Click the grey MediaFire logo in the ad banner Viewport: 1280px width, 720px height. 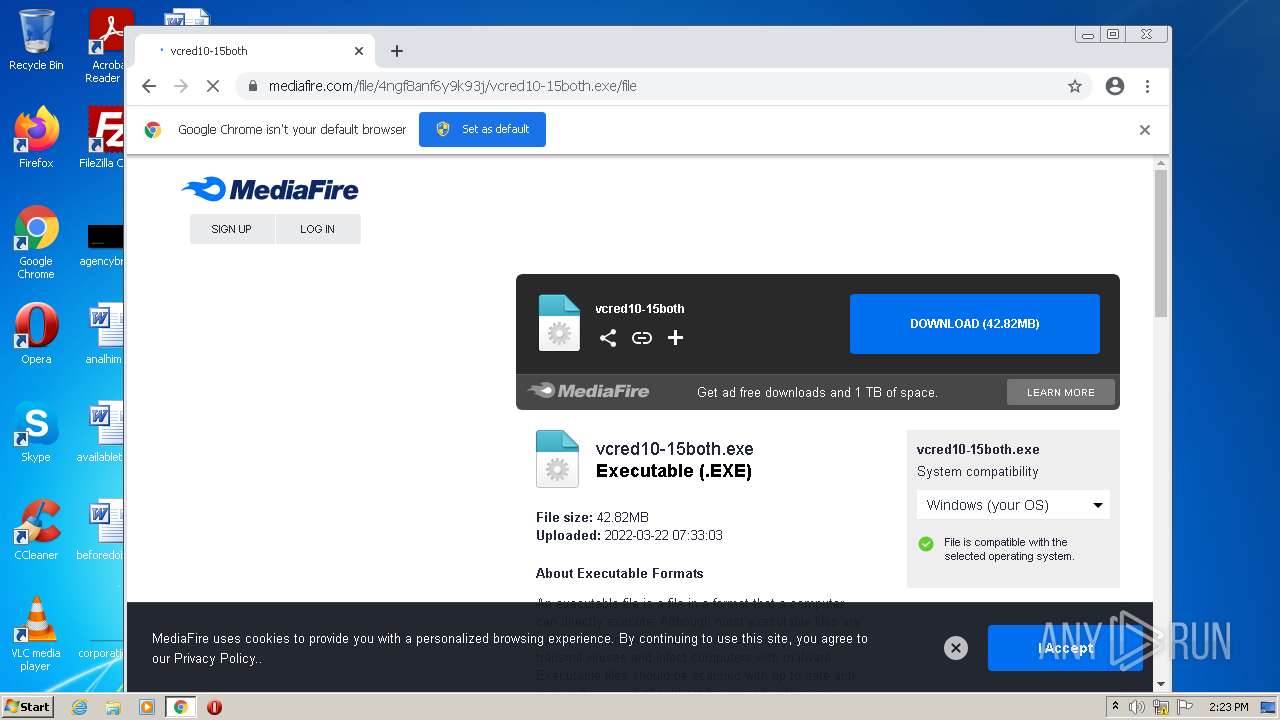pos(589,391)
